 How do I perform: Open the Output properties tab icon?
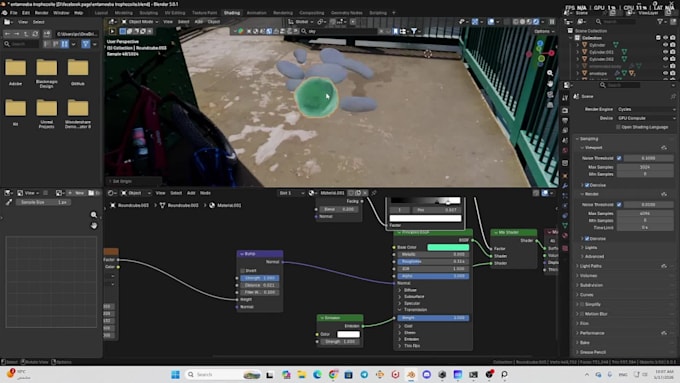pos(565,121)
